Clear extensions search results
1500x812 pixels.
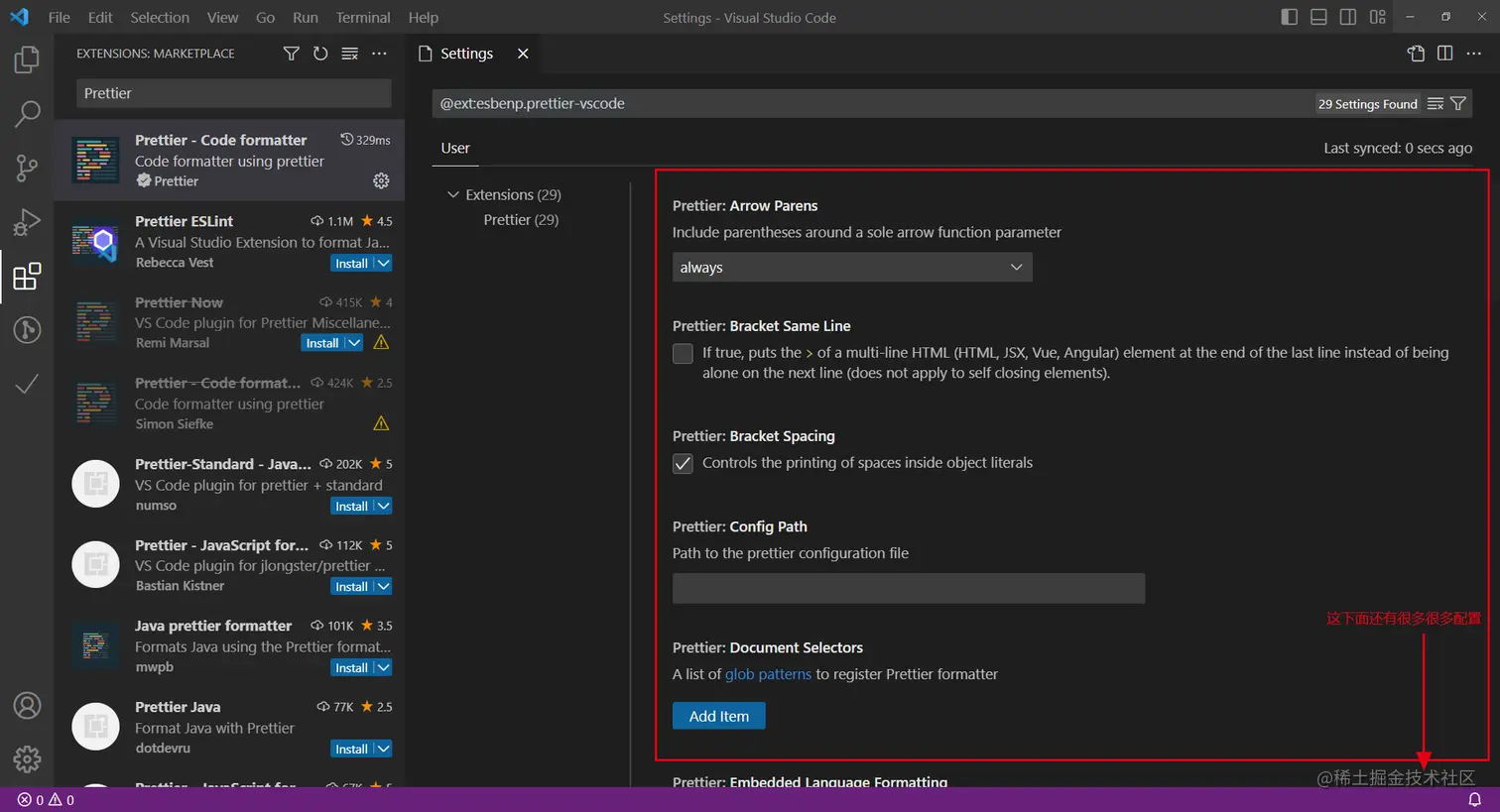(x=349, y=54)
